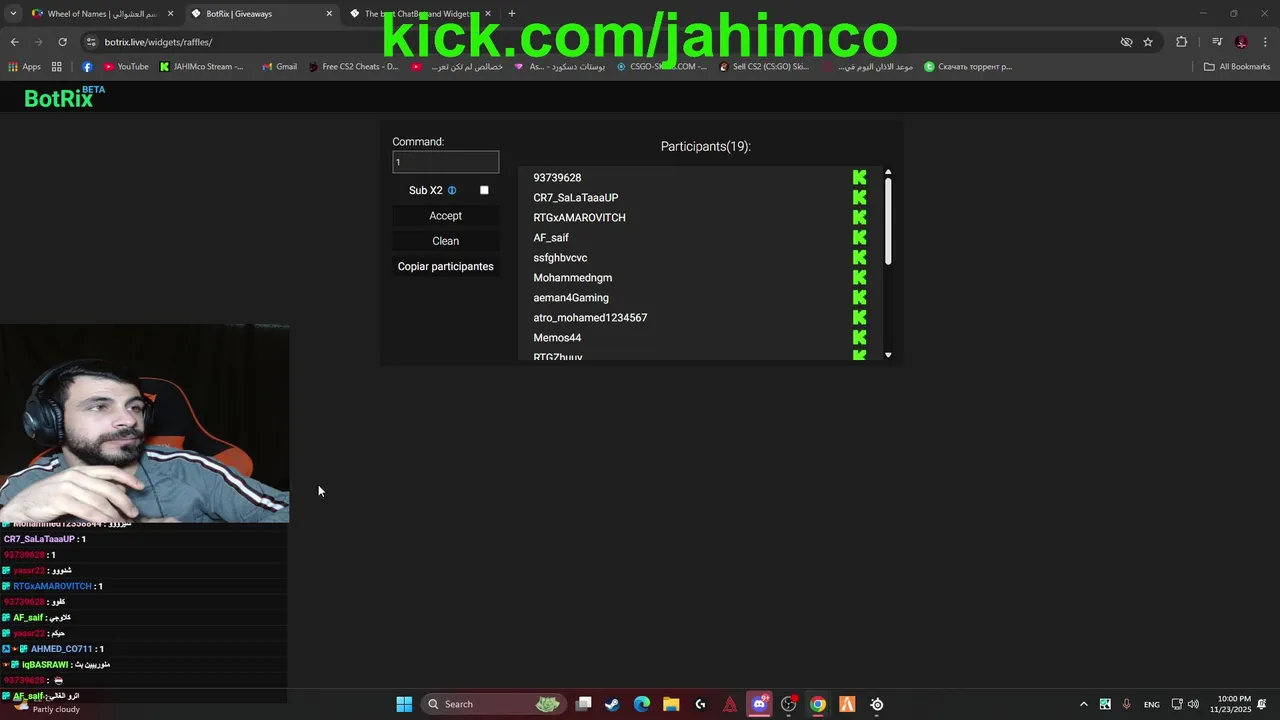The image size is (1280, 720).
Task: Click the Clean button
Action: pyautogui.click(x=445, y=241)
